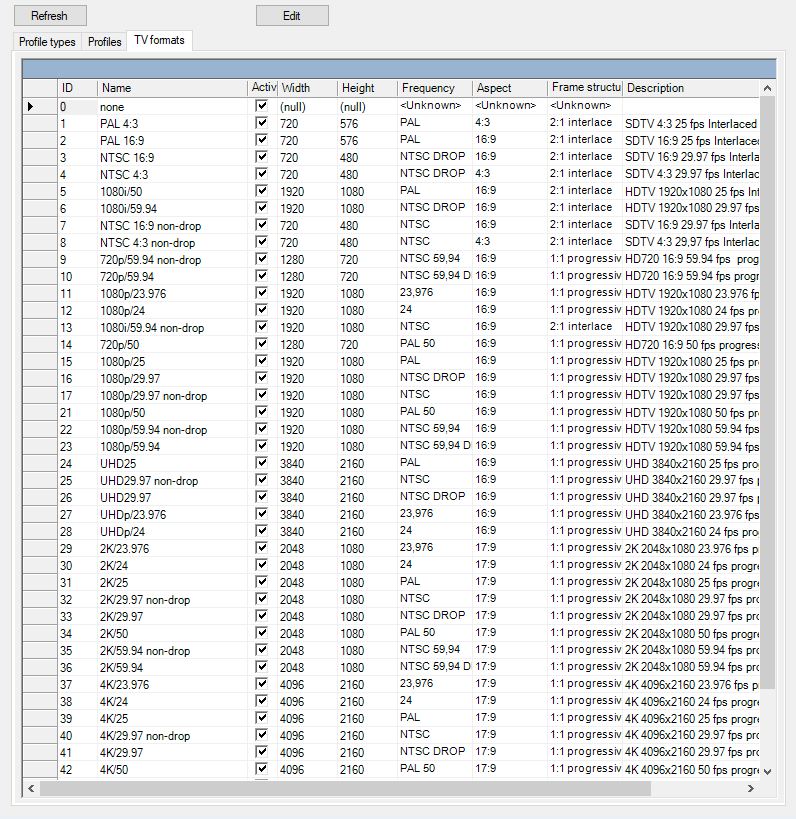Click 'NTSC DROP' frequency in 4K/29.97 row

(x=435, y=753)
